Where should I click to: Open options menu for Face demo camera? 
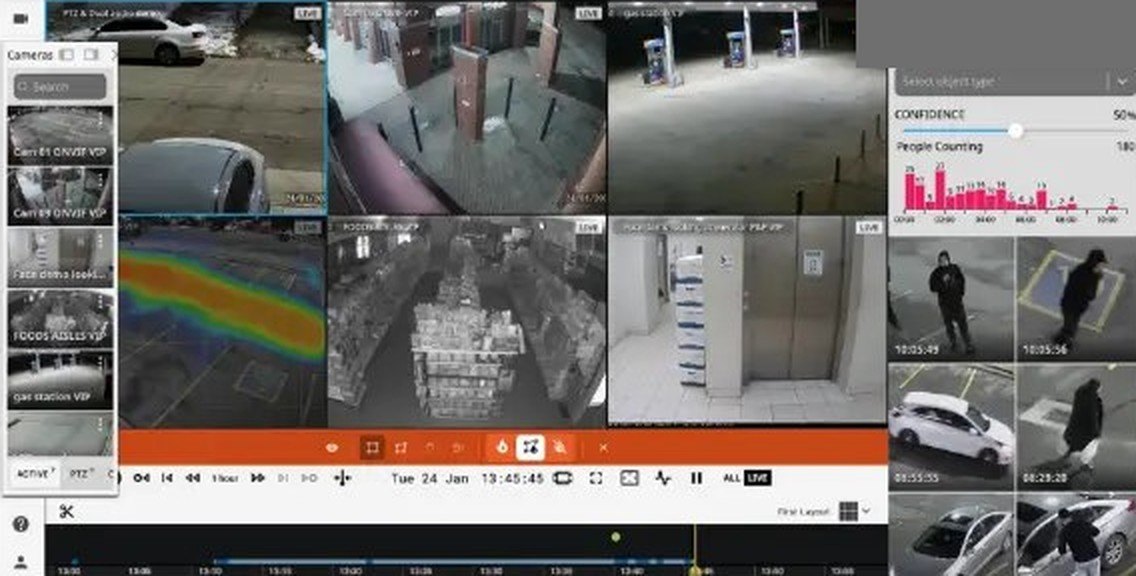(x=101, y=241)
